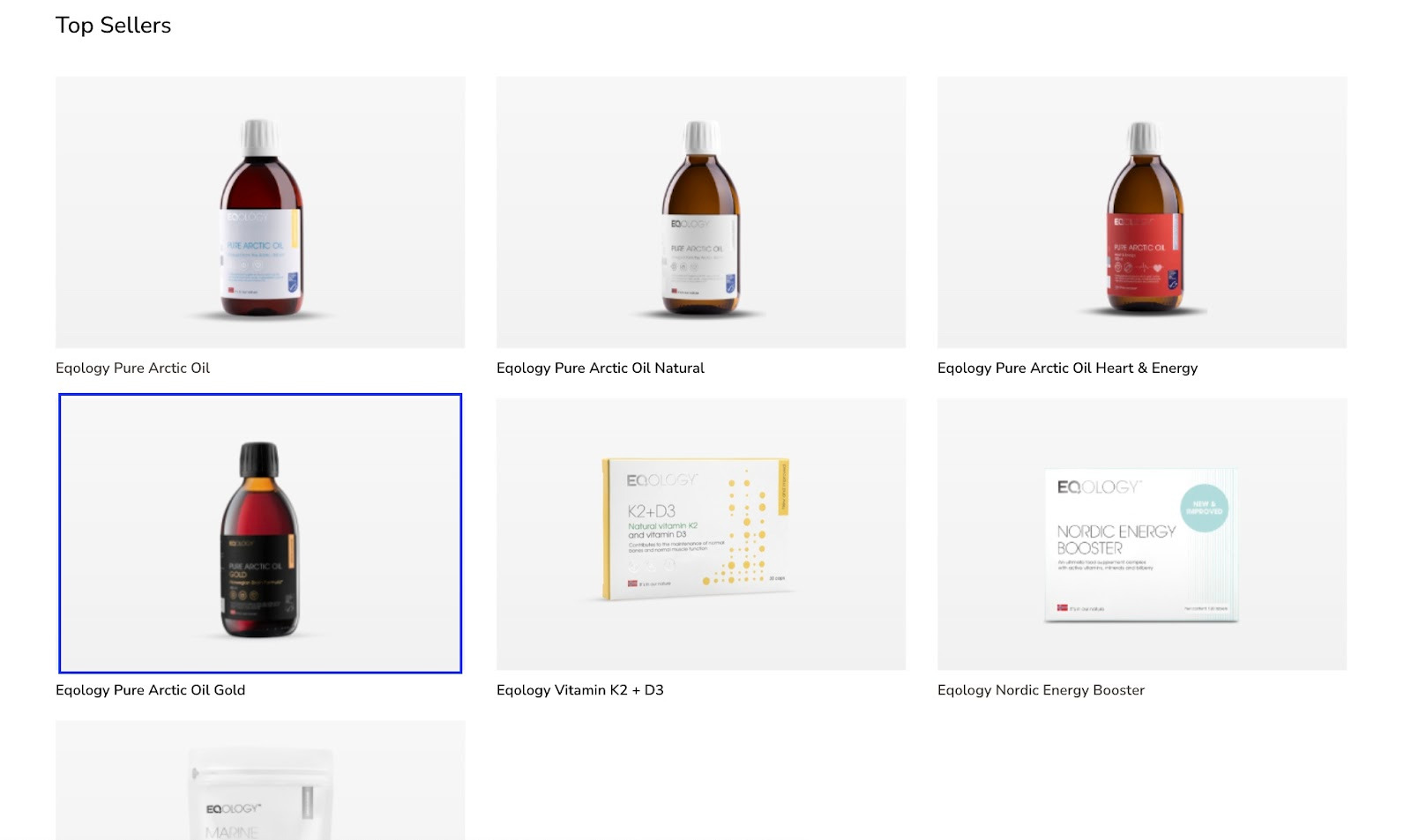Click Eqology Pure Arctic Oil Heart & Energy title
This screenshot has width=1411, height=840.
[1068, 368]
